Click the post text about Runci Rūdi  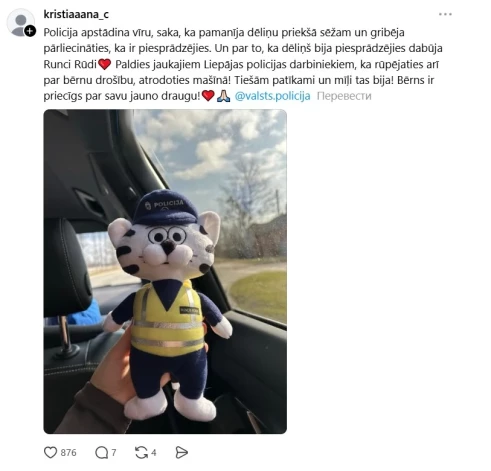[x=243, y=64]
